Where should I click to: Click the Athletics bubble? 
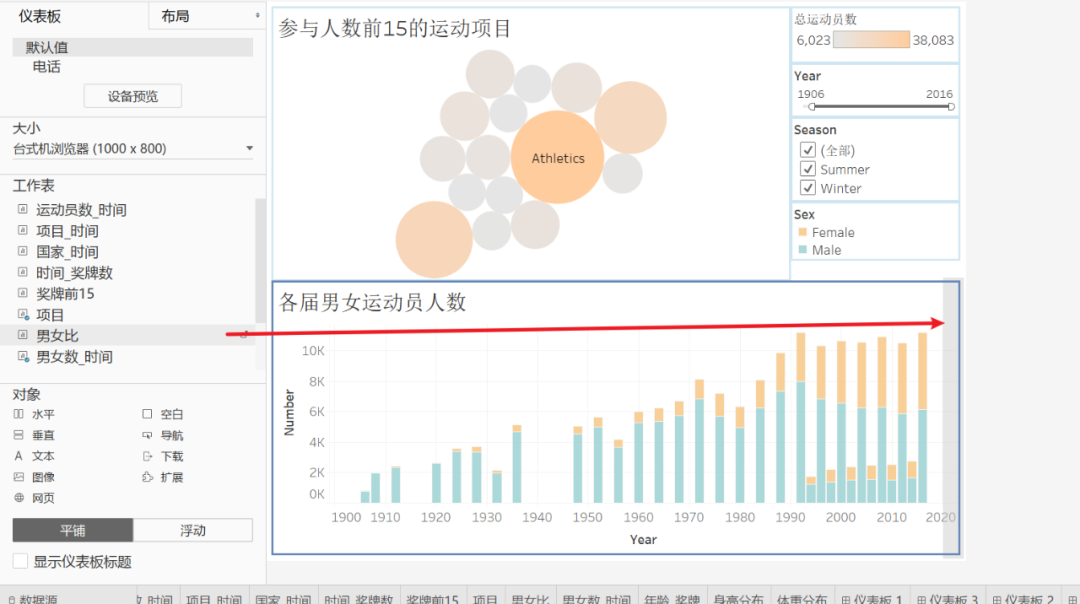click(557, 158)
